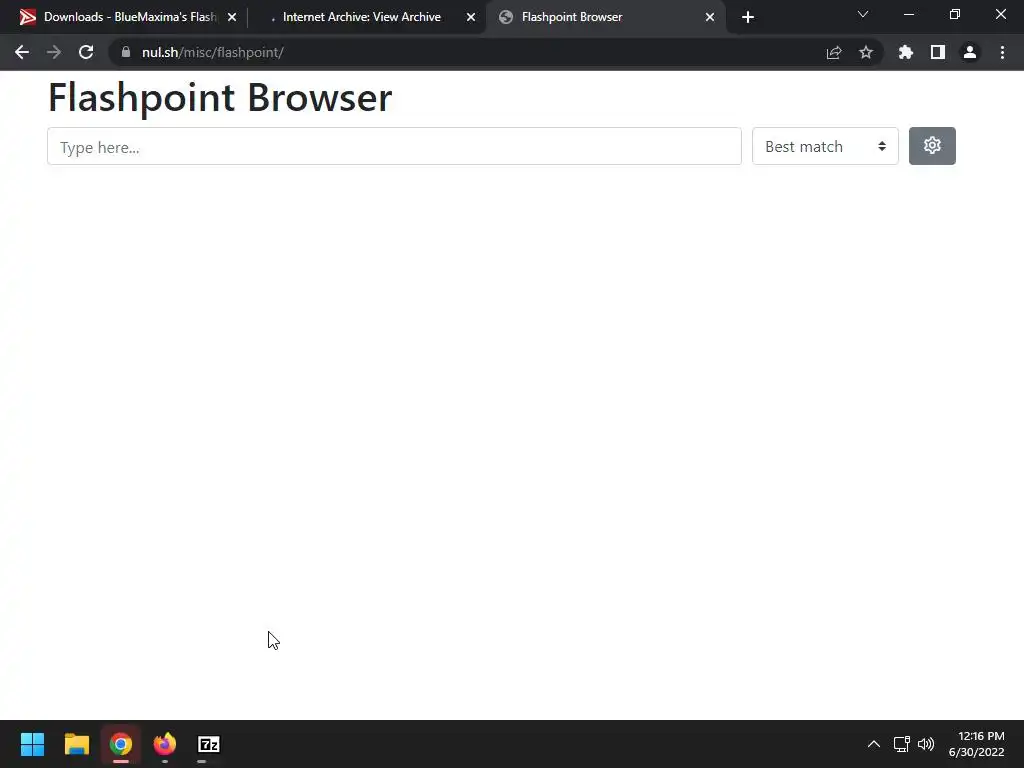Reload the current page
This screenshot has height=768, width=1024.
click(x=86, y=52)
